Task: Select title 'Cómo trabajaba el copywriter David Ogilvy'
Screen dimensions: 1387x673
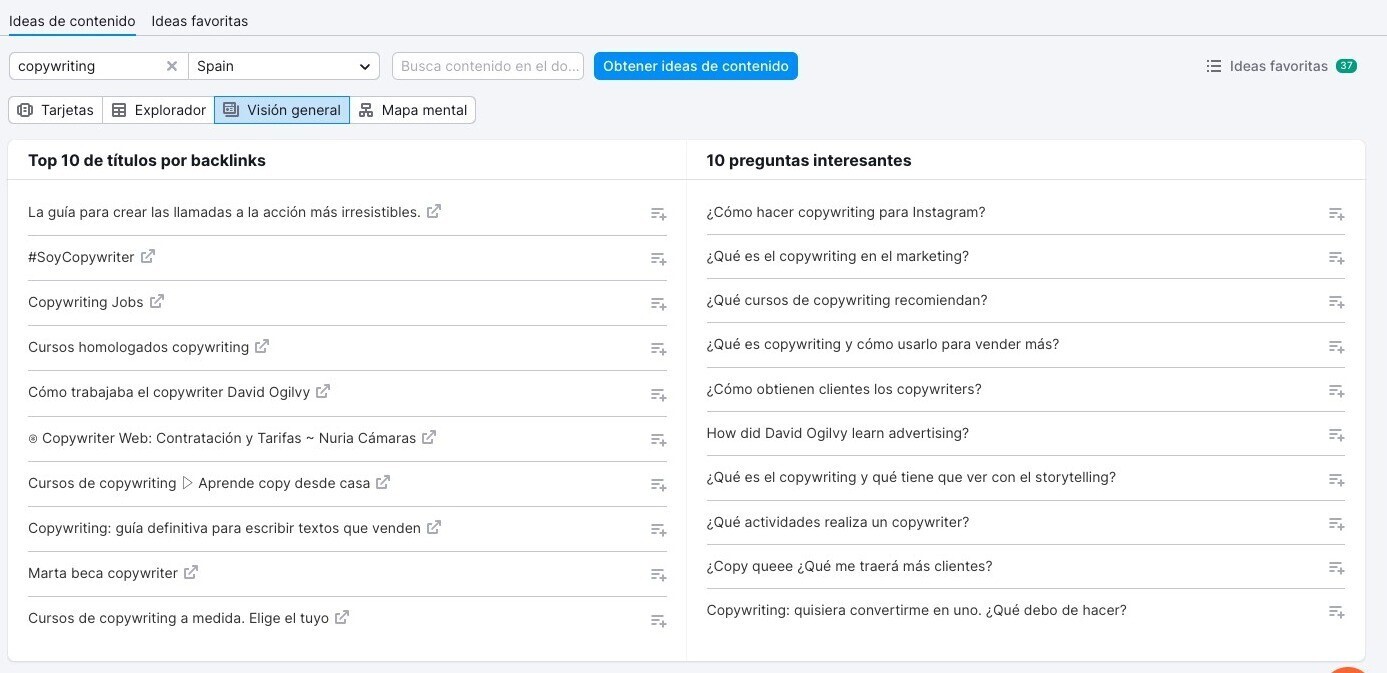Action: pyautogui.click(x=169, y=392)
